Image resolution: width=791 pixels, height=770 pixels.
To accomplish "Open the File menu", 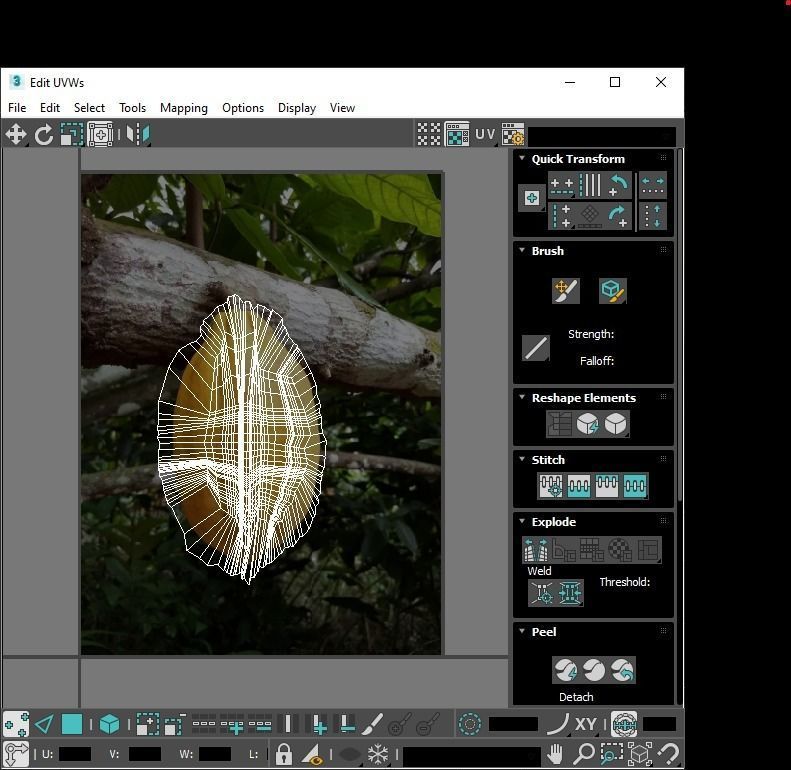I will [17, 108].
